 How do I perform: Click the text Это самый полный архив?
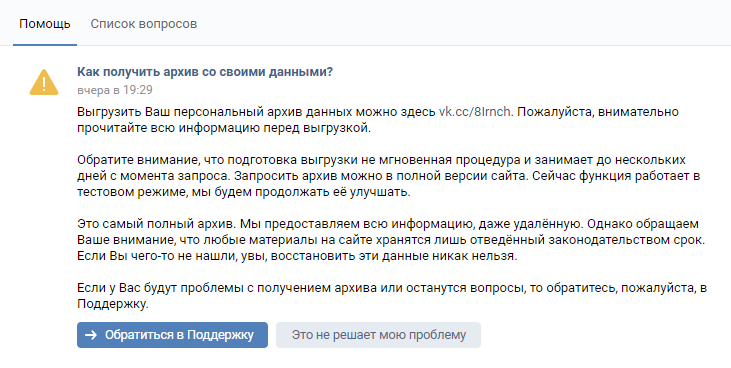[x=157, y=224]
